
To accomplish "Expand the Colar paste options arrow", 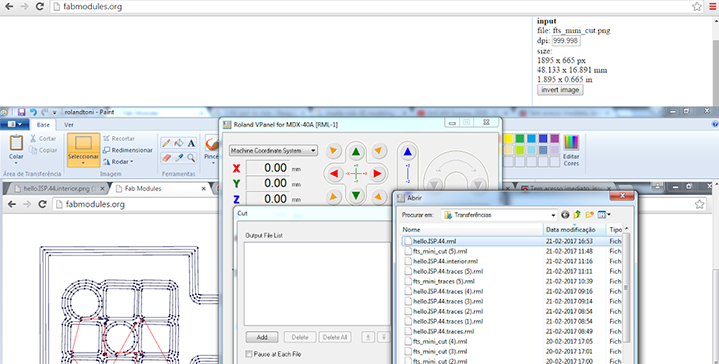I will click(16, 163).
